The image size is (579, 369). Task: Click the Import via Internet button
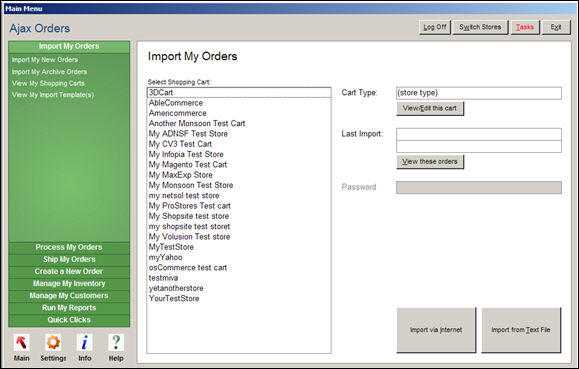[436, 330]
